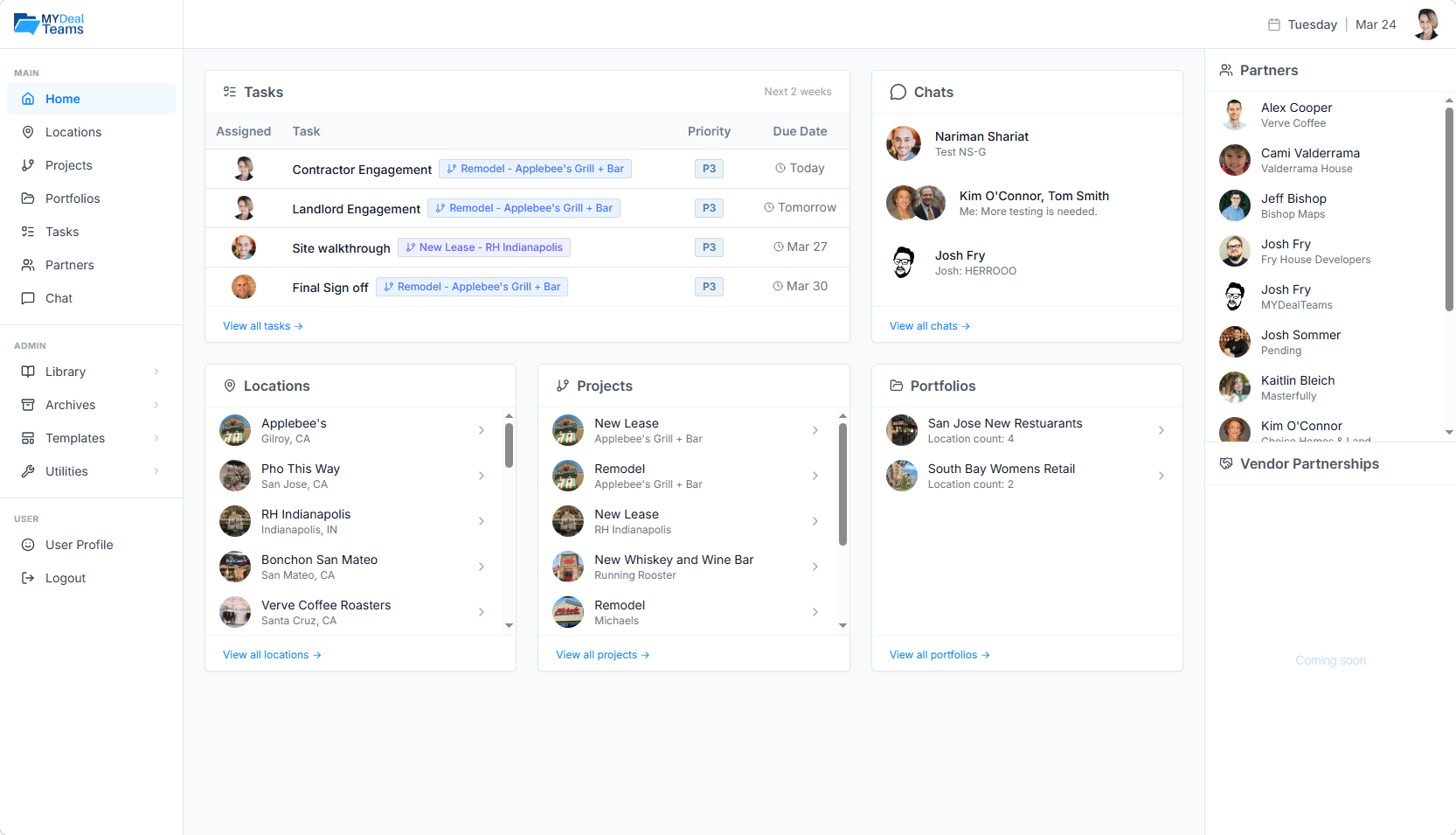Select the Partners icon in the sidebar

[29, 265]
